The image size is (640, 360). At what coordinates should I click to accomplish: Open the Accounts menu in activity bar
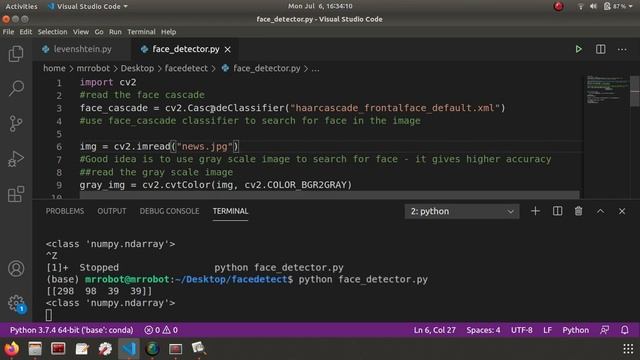pos(16,269)
